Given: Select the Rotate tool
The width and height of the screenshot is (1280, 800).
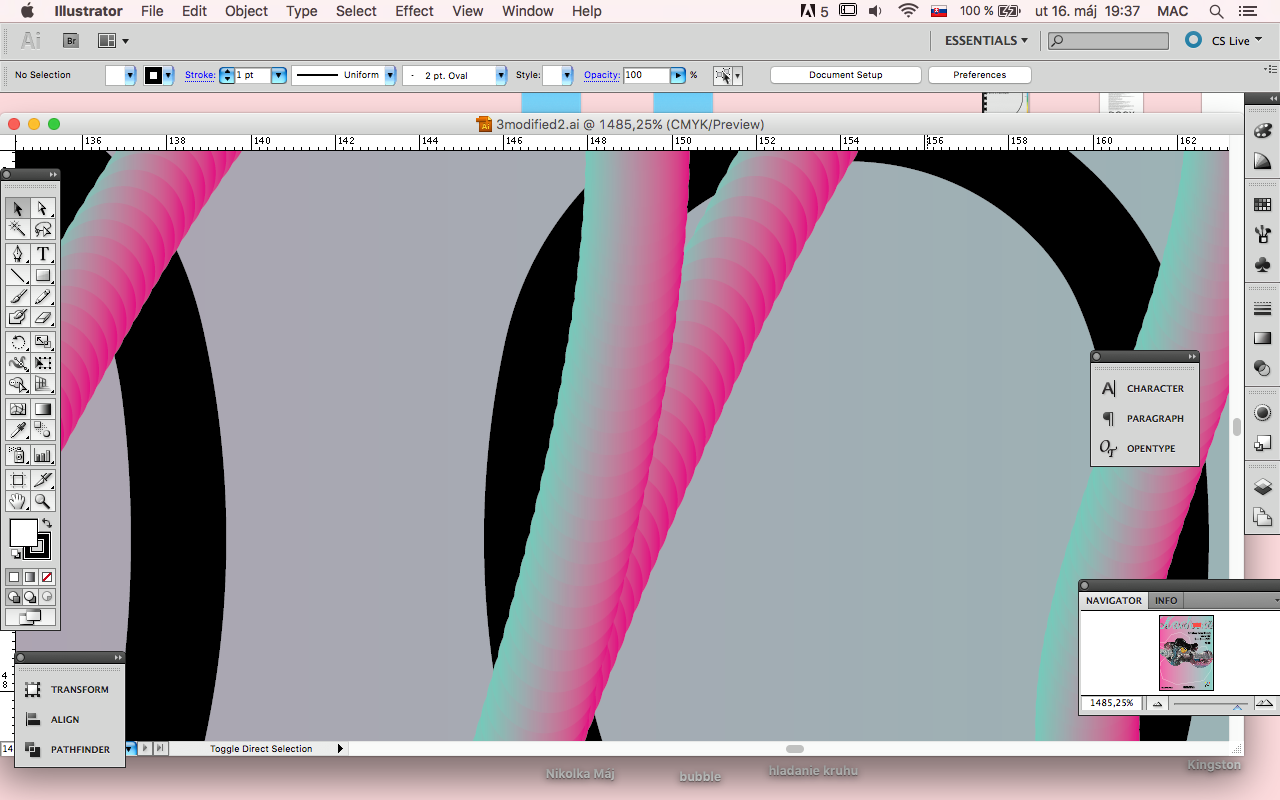Looking at the screenshot, I should (x=18, y=342).
